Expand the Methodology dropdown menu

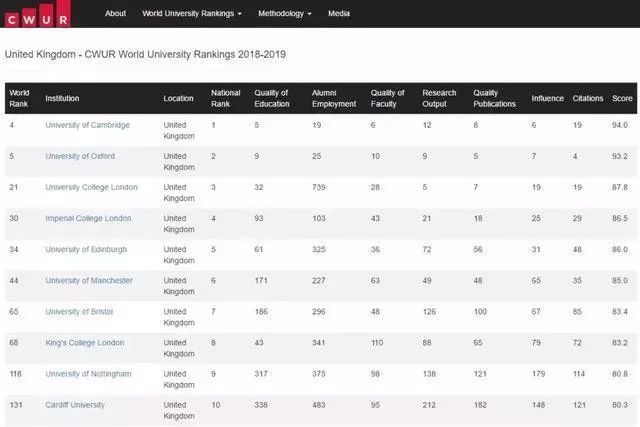[284, 14]
